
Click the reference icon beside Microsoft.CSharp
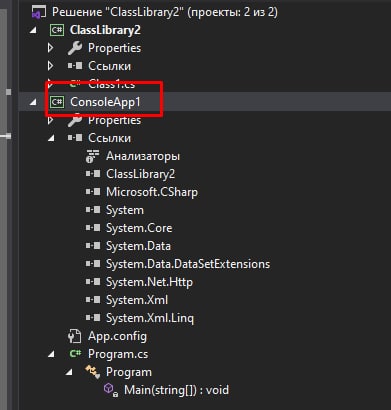coord(93,192)
